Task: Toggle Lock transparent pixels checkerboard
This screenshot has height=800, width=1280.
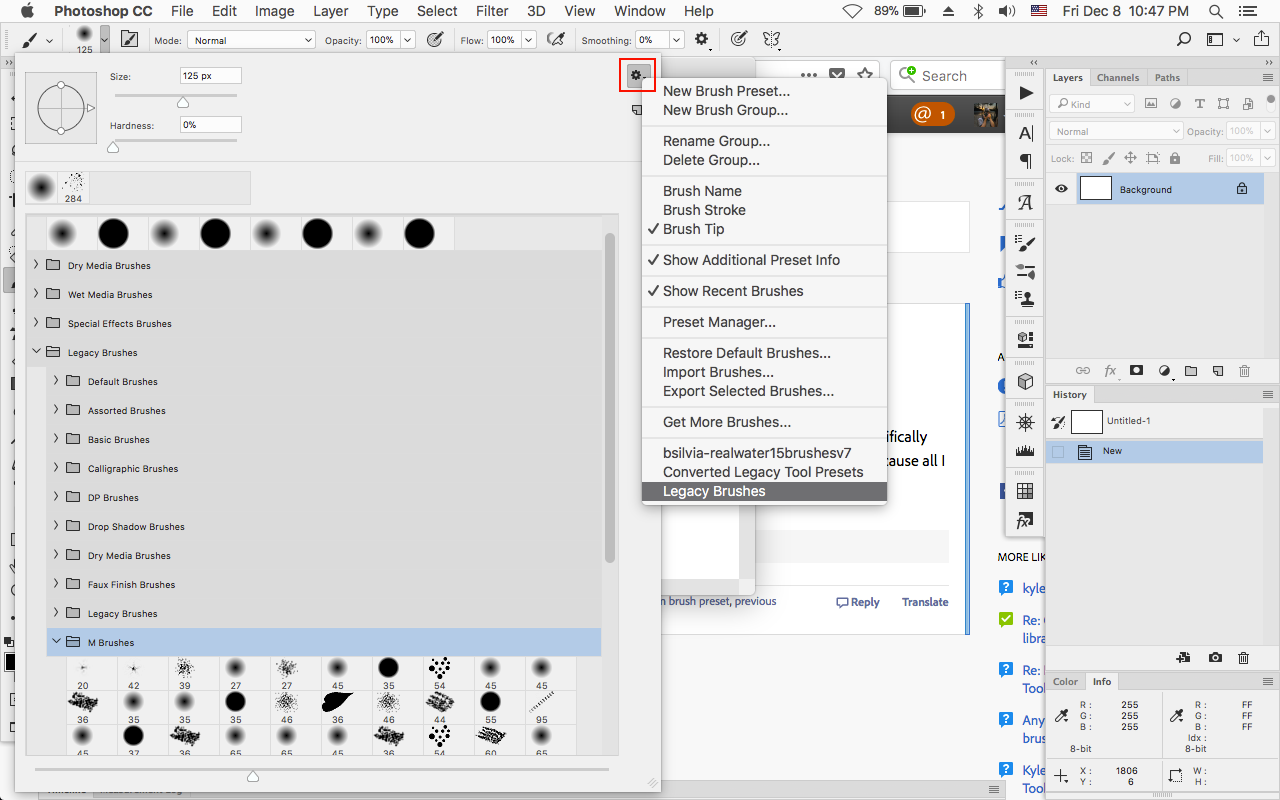Action: 1086,158
